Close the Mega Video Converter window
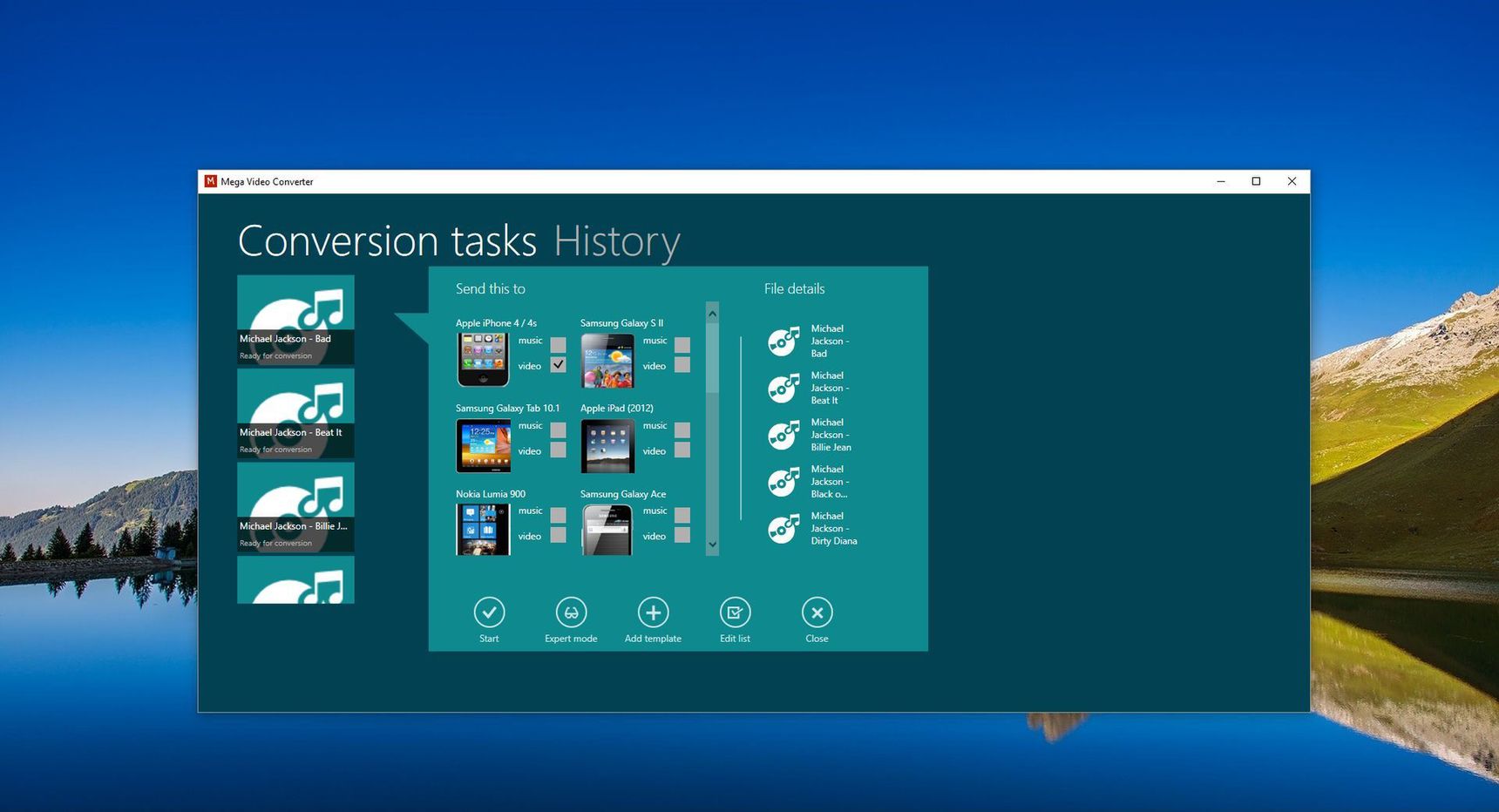This screenshot has height=812, width=1499. pyautogui.click(x=1292, y=181)
